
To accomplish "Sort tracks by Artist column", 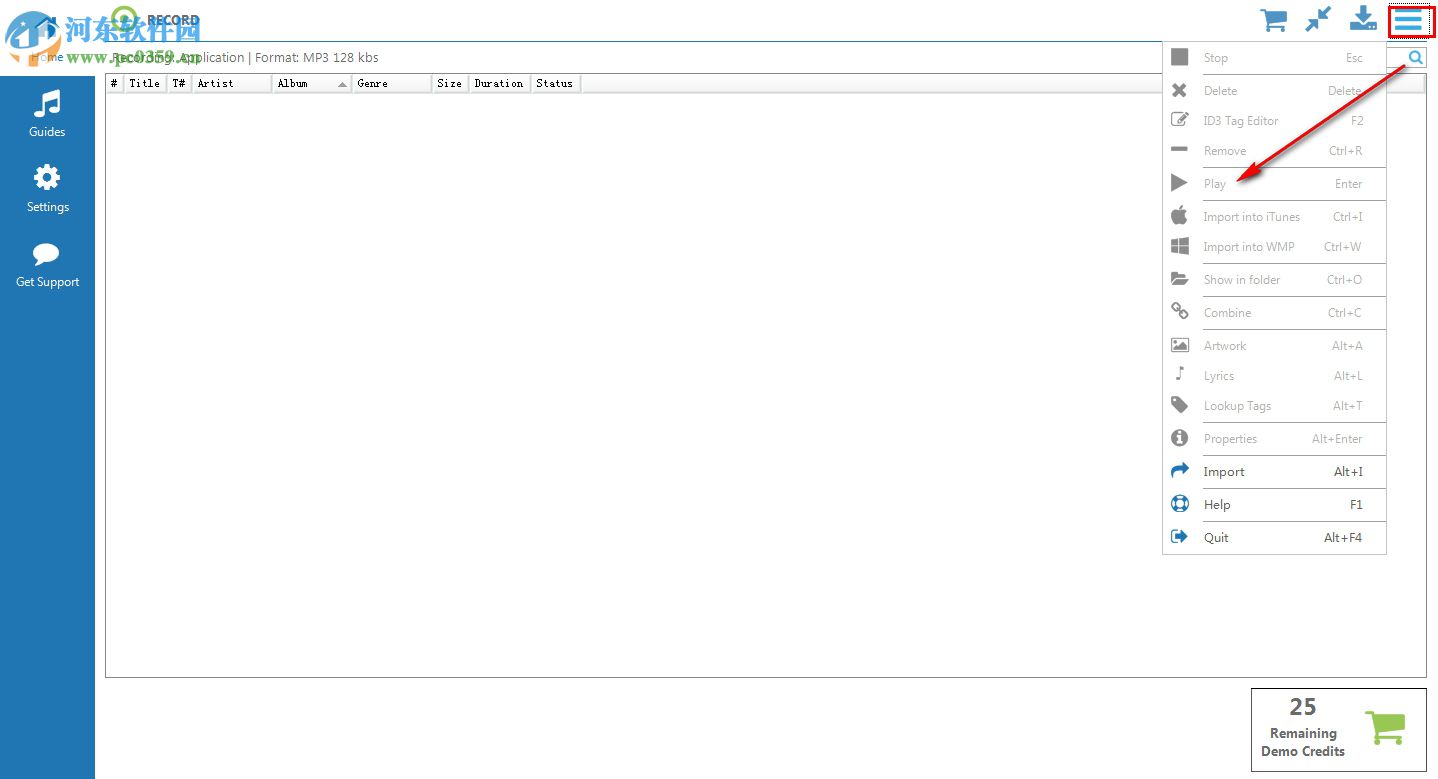I will (233, 83).
